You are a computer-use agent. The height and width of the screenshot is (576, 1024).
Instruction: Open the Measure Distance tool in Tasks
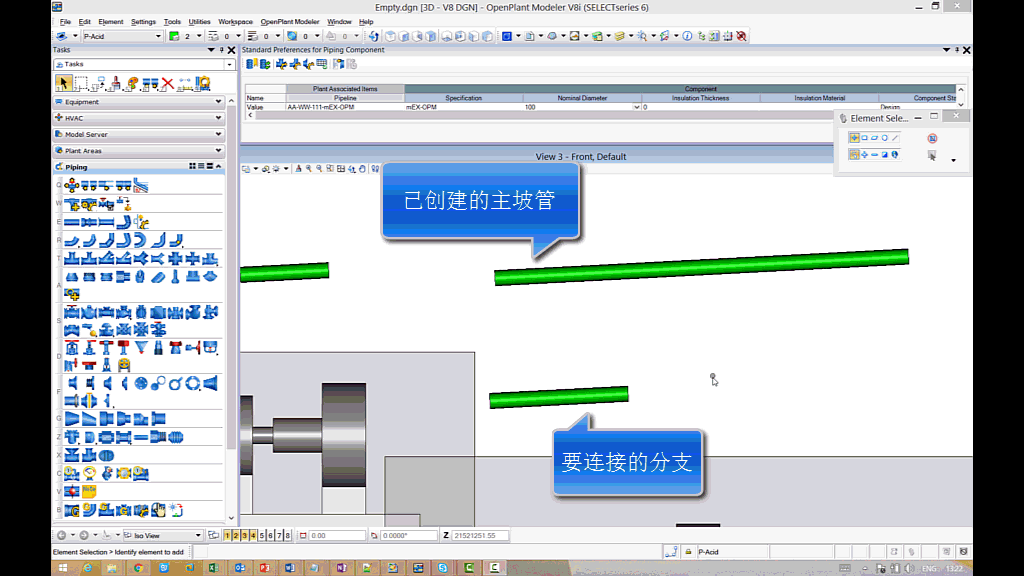click(x=185, y=83)
